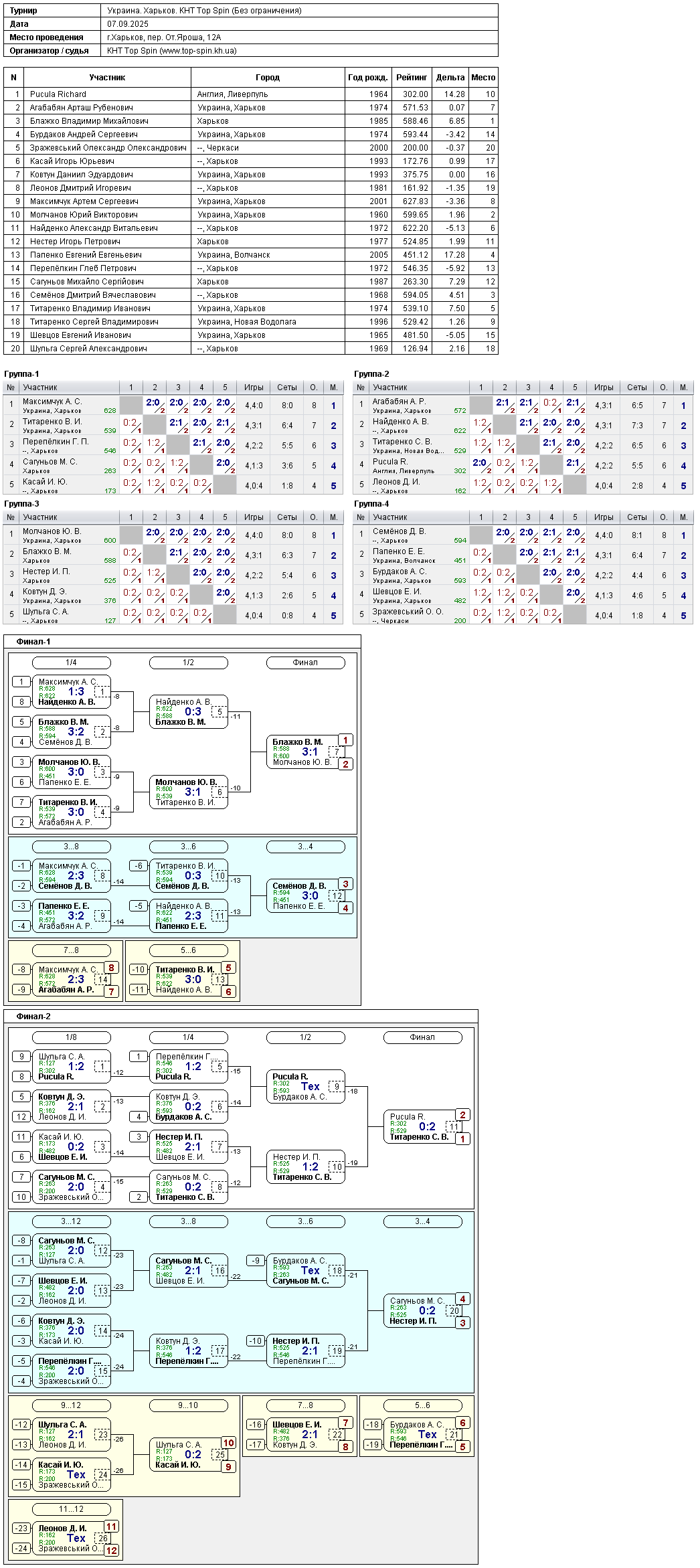Click place badge 5 next to Титаренко В. И.

[228, 968]
